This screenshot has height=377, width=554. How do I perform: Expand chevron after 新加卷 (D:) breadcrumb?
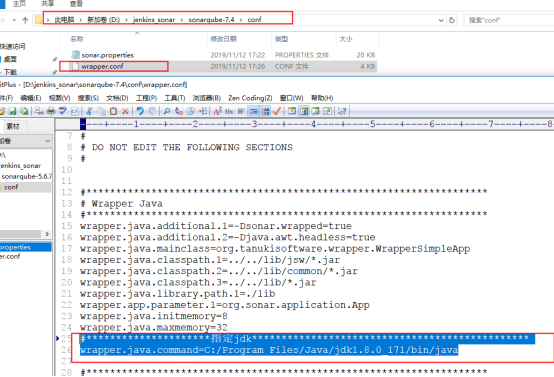(126, 20)
